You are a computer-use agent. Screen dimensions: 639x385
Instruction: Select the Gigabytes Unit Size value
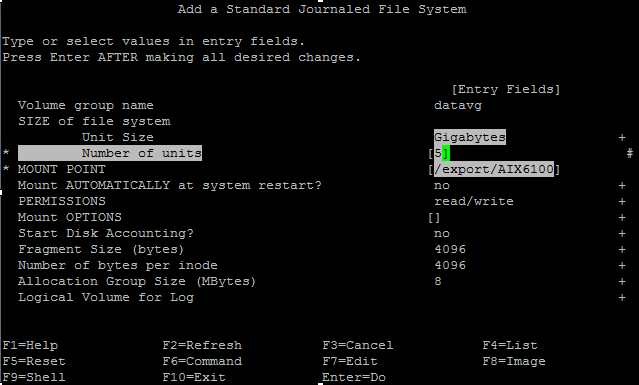470,137
